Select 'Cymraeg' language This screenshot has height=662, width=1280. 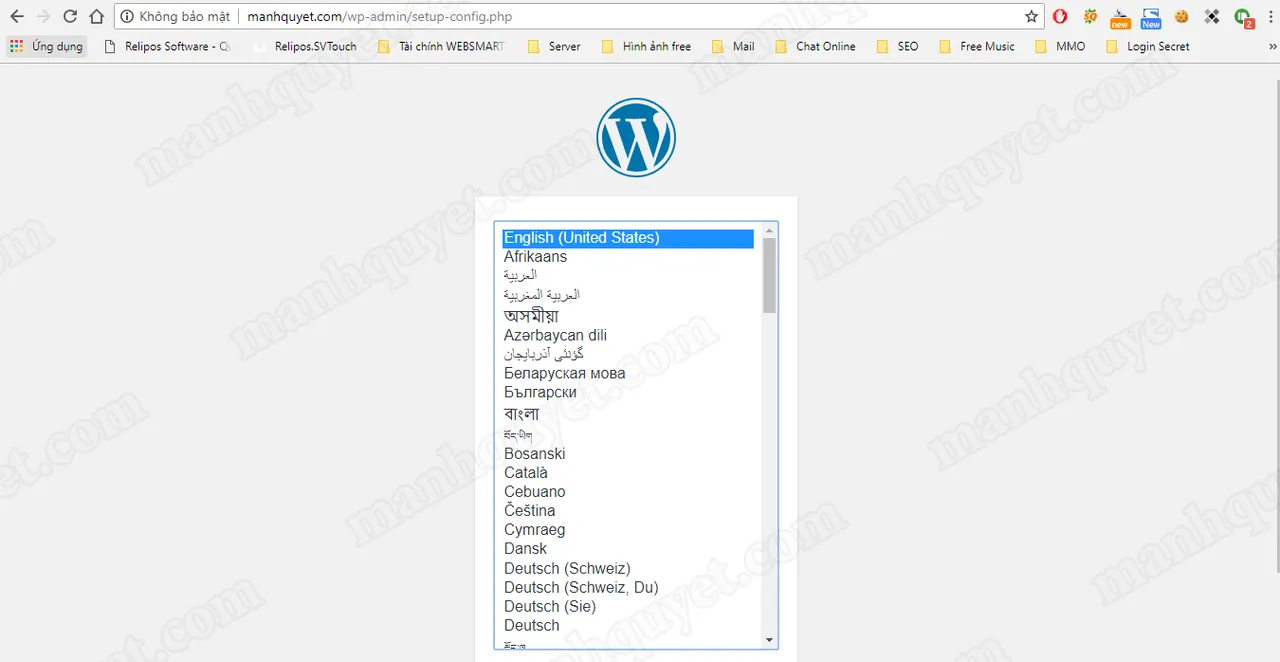[628, 530]
